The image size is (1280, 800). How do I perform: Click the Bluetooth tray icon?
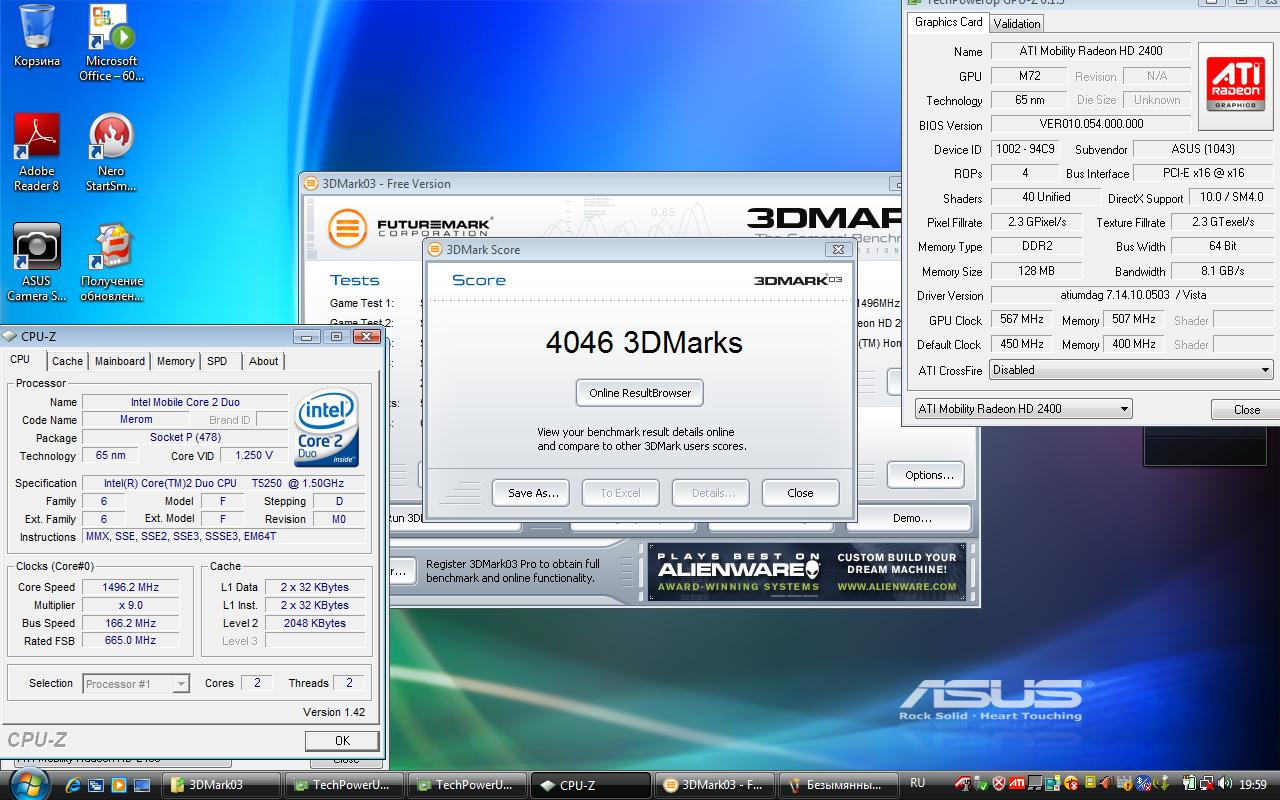point(1143,784)
